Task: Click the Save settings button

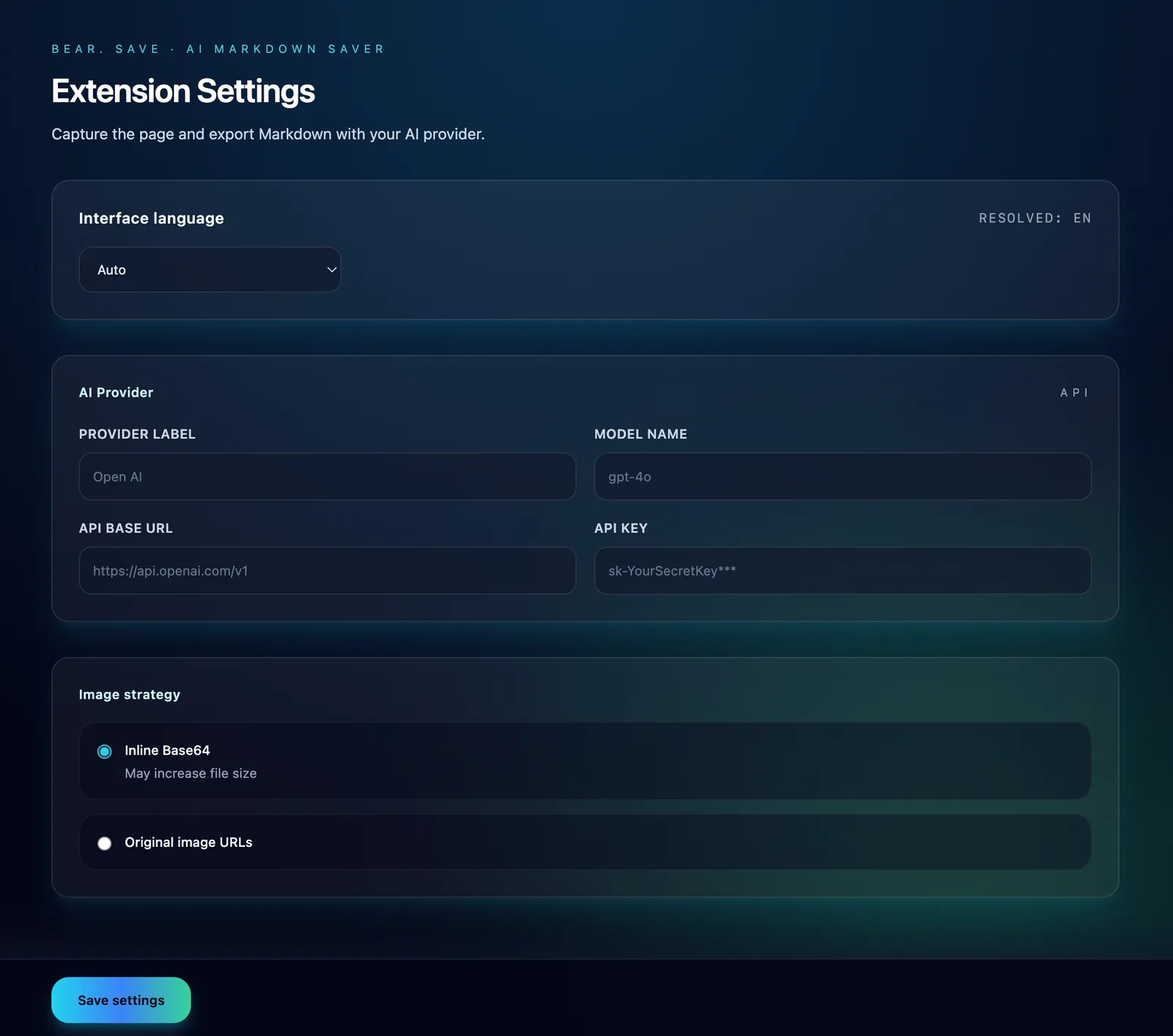Action: pyautogui.click(x=121, y=999)
